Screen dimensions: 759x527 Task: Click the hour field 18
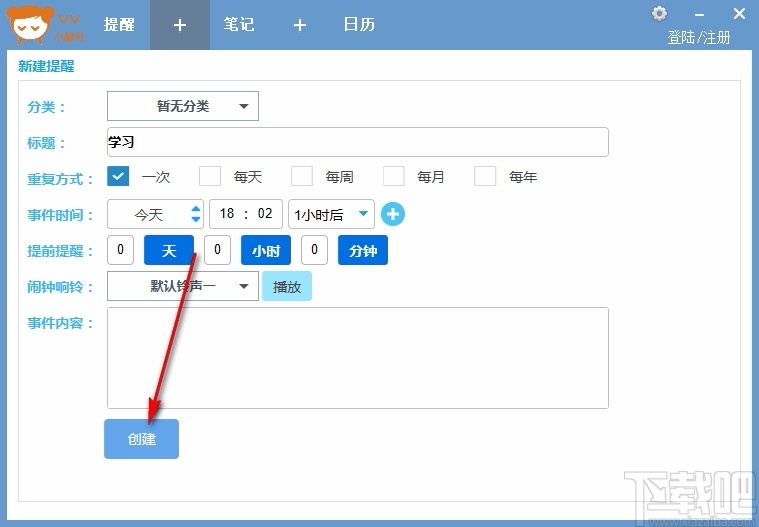click(x=227, y=213)
